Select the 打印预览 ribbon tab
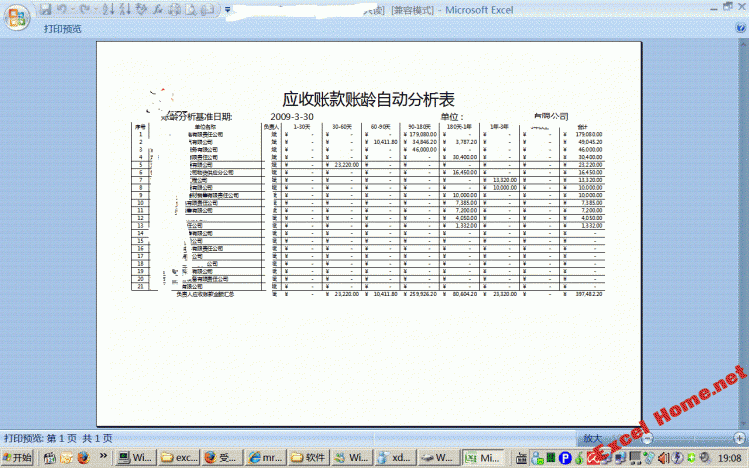The height and width of the screenshot is (468, 749). tap(63, 29)
